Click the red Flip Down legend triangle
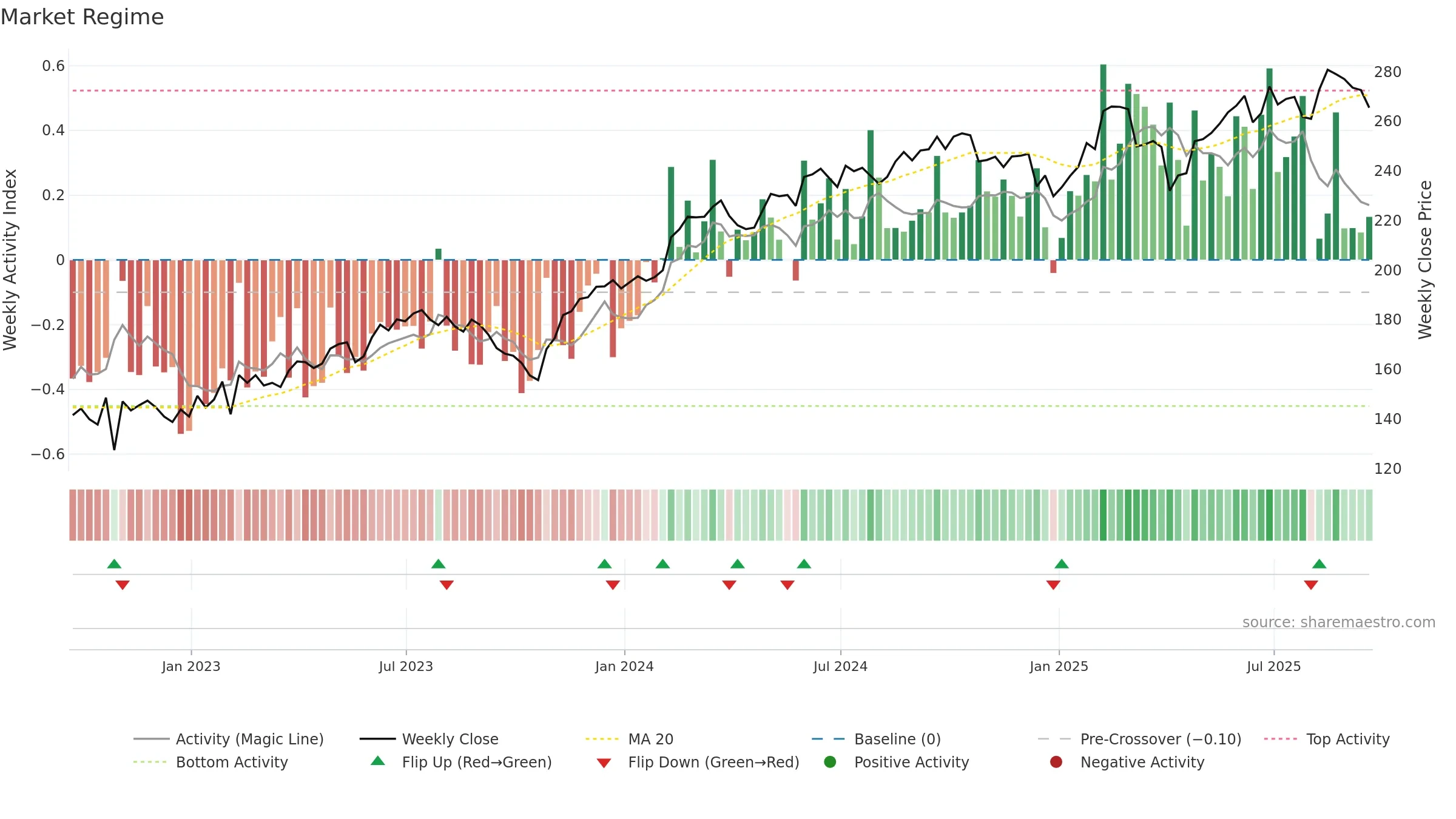Viewport: 1456px width, 819px height. point(604,763)
